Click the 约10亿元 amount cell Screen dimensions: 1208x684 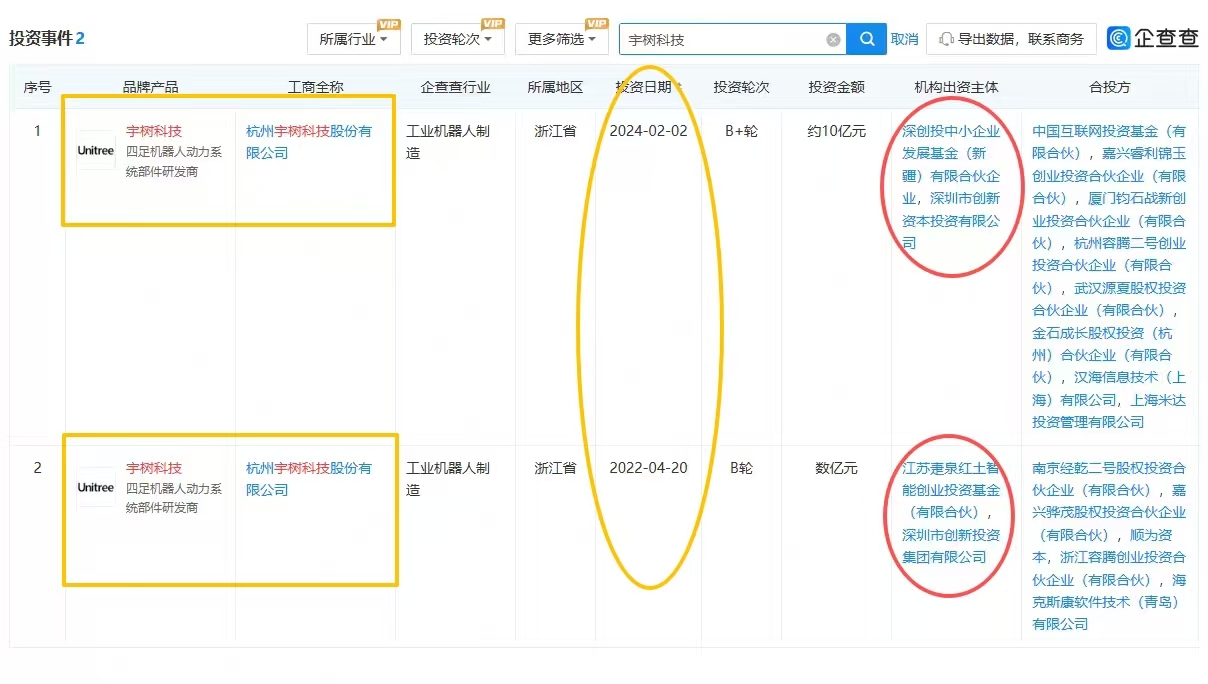(837, 131)
